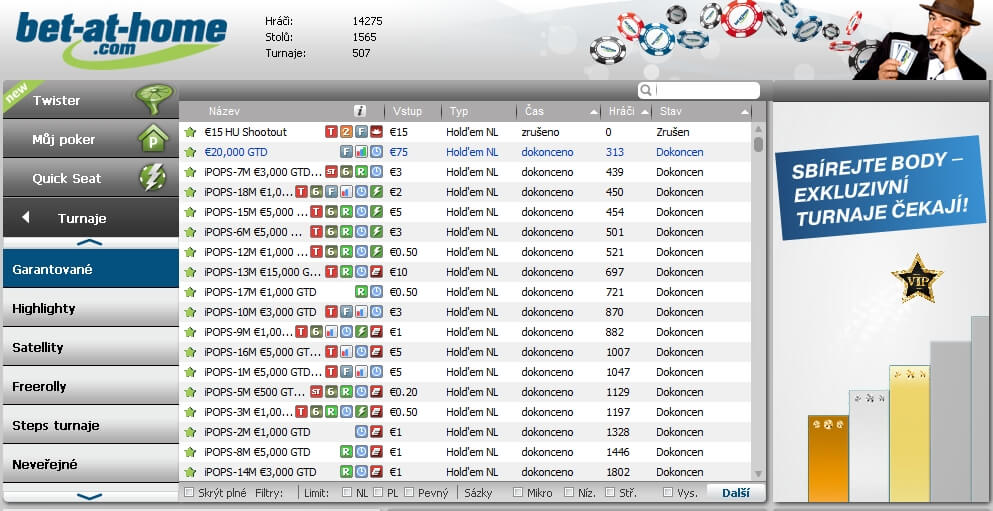Click red striped icon on iPOPS-13M row

(x=376, y=272)
